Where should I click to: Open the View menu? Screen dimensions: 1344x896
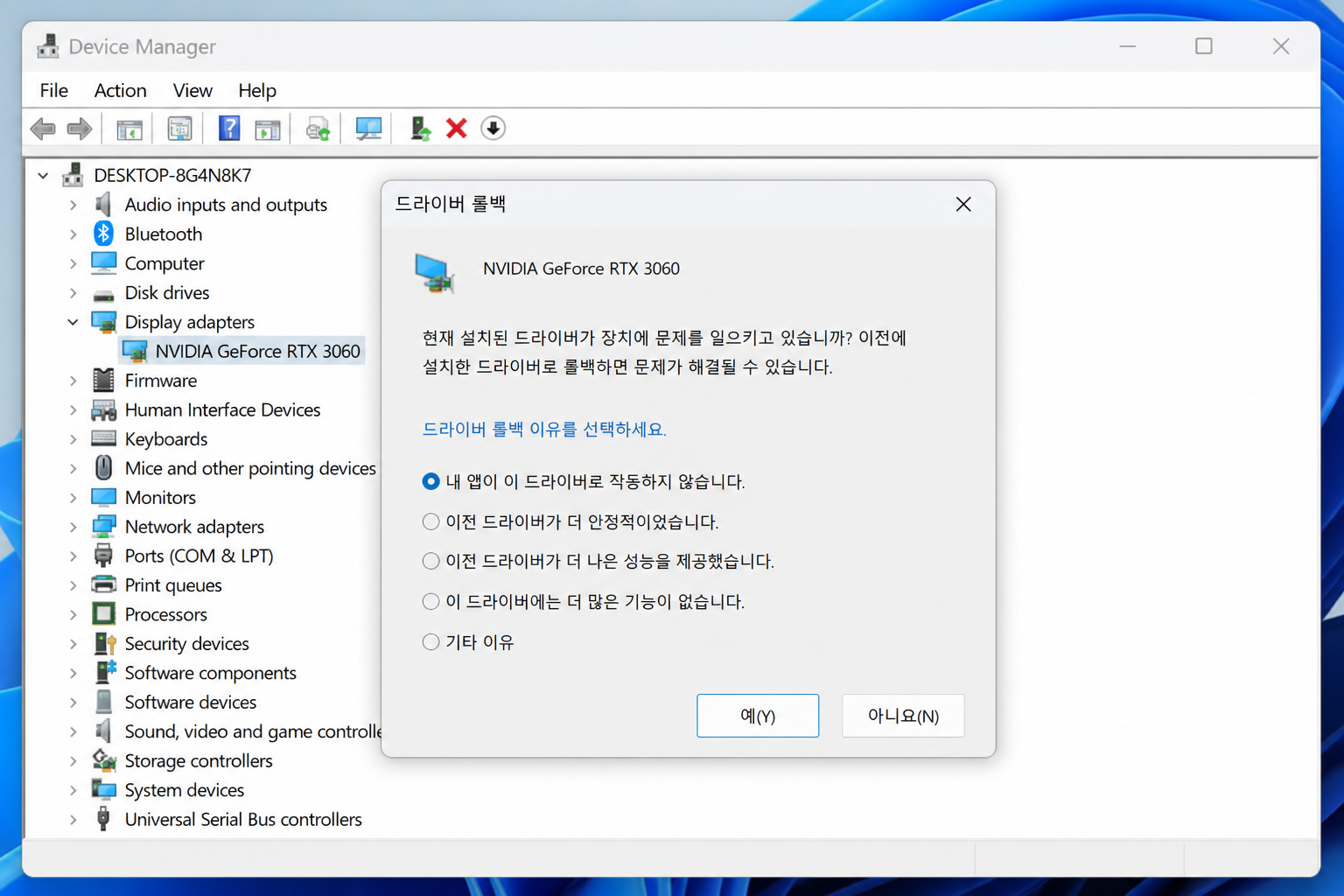(192, 90)
